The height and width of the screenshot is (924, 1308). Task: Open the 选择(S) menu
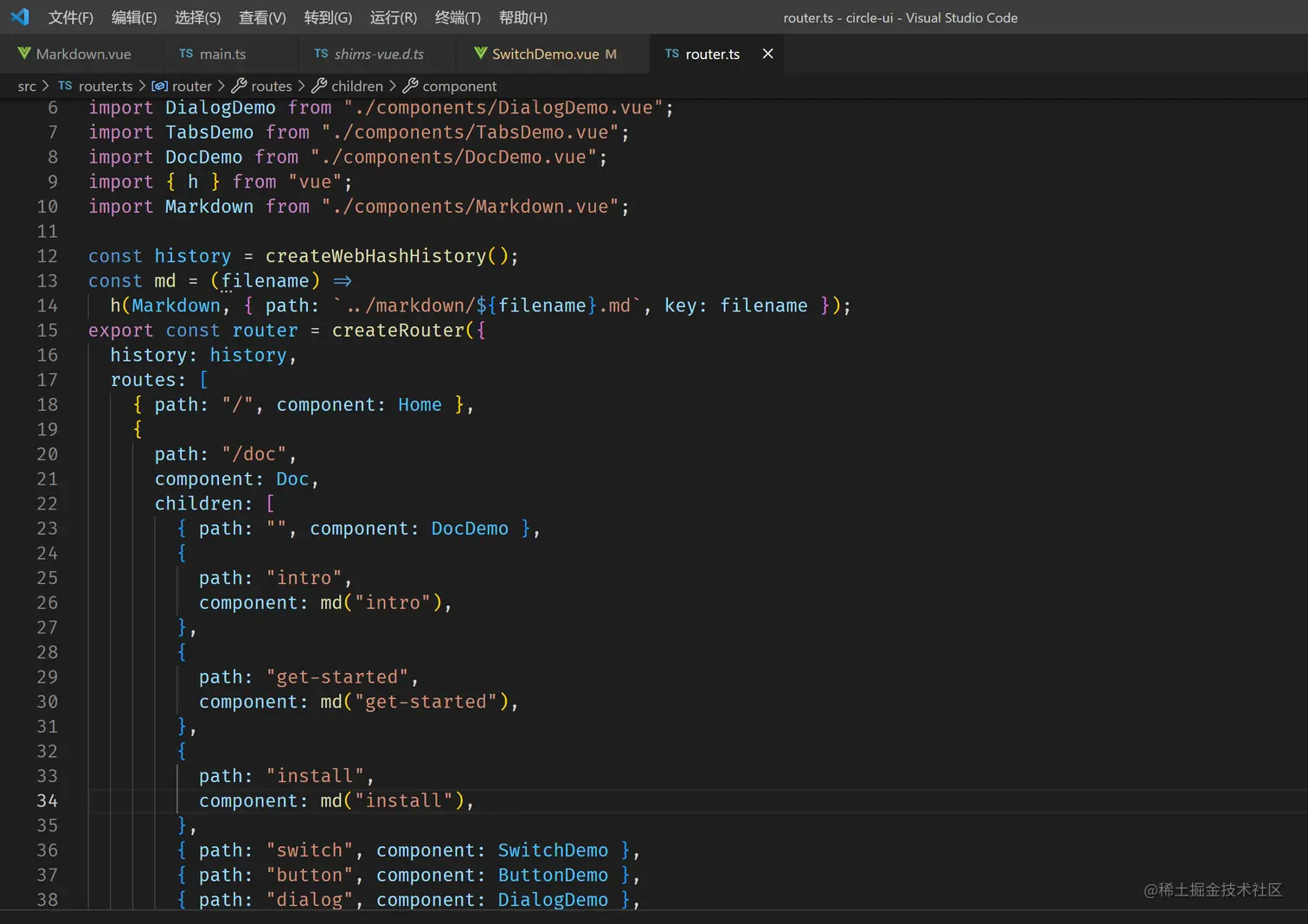pyautogui.click(x=197, y=17)
